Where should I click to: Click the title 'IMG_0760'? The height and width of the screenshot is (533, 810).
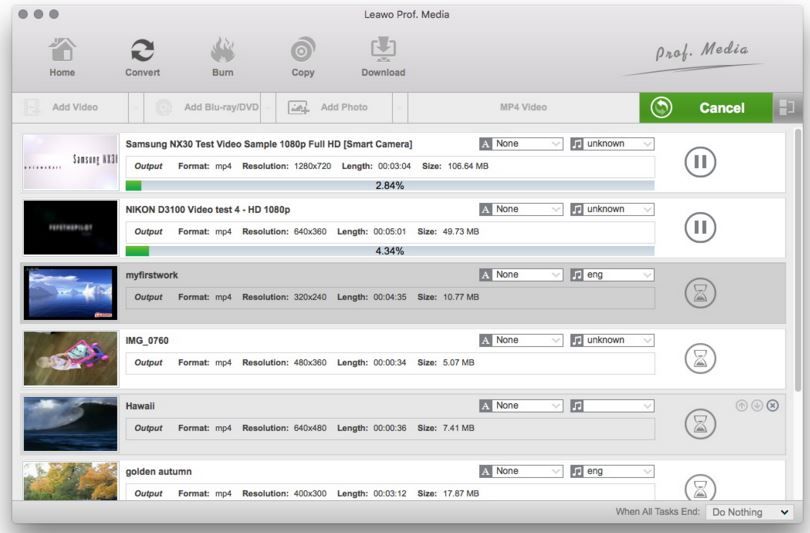coord(147,340)
